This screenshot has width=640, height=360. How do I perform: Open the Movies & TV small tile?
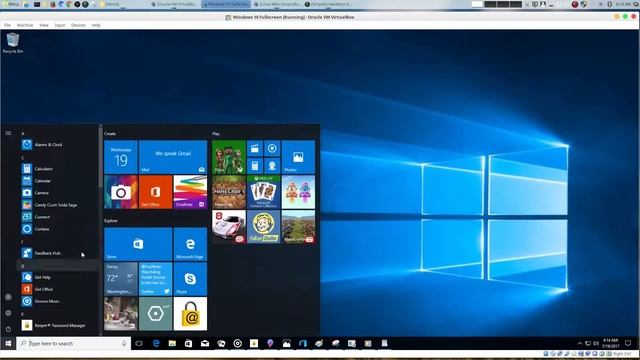[x=255, y=149]
